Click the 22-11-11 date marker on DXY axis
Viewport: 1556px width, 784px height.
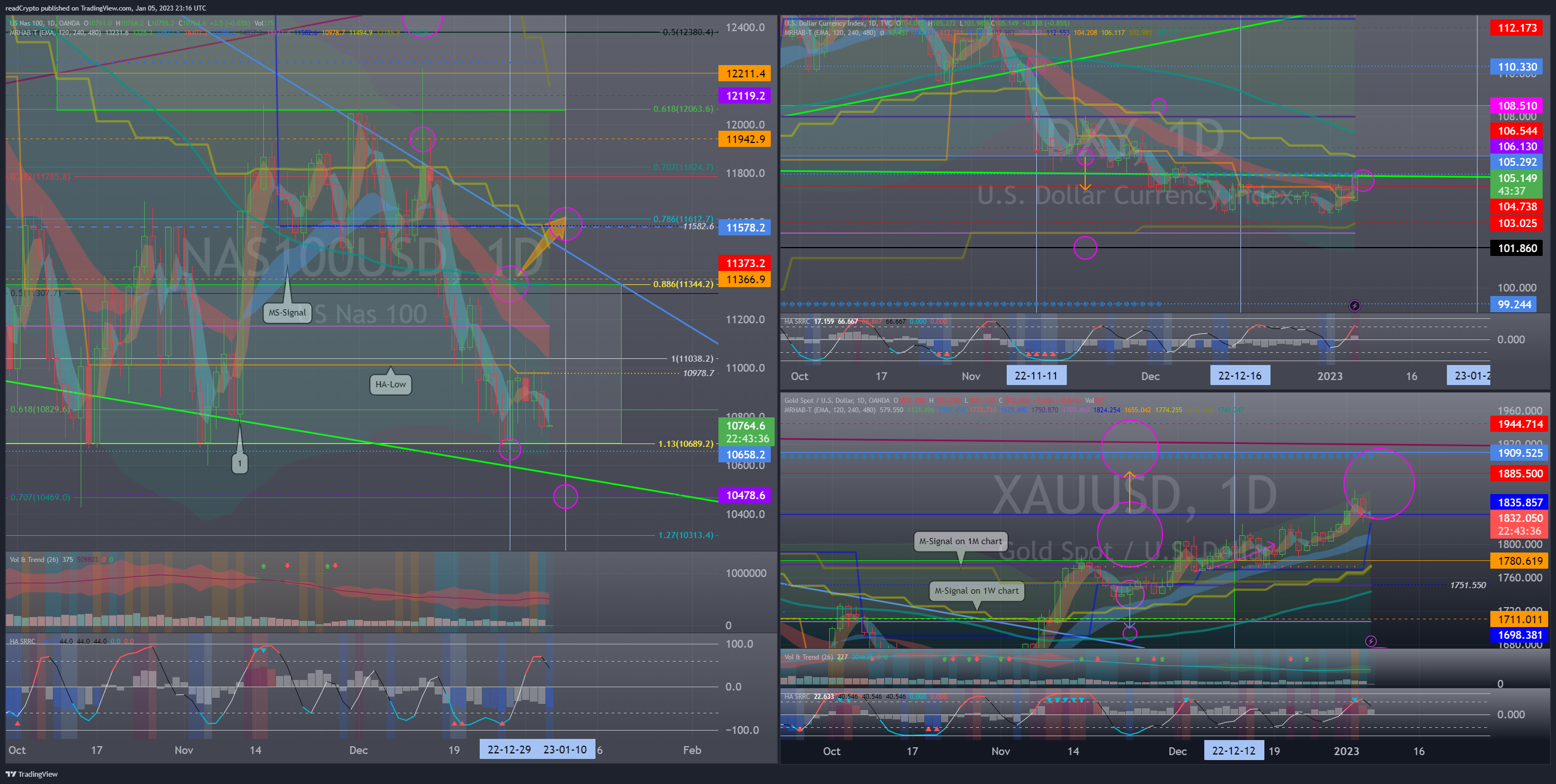tap(1036, 376)
